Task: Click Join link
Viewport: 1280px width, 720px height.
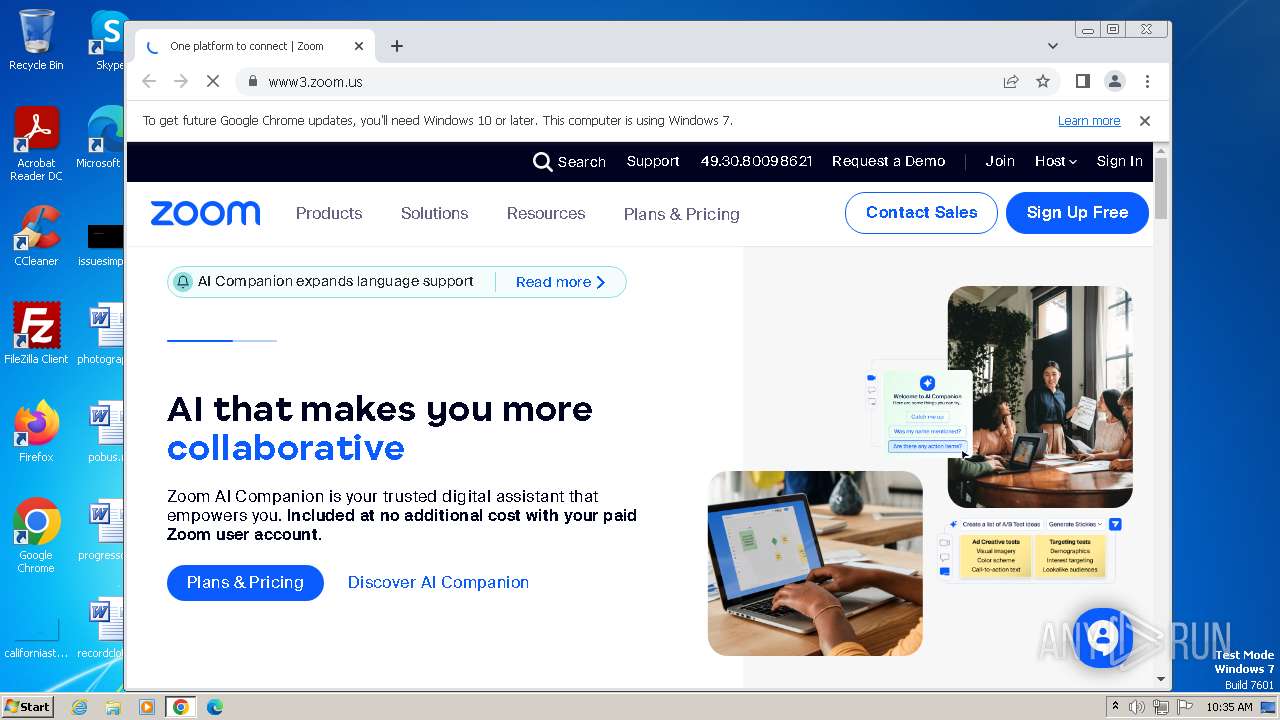Action: click(x=1000, y=161)
